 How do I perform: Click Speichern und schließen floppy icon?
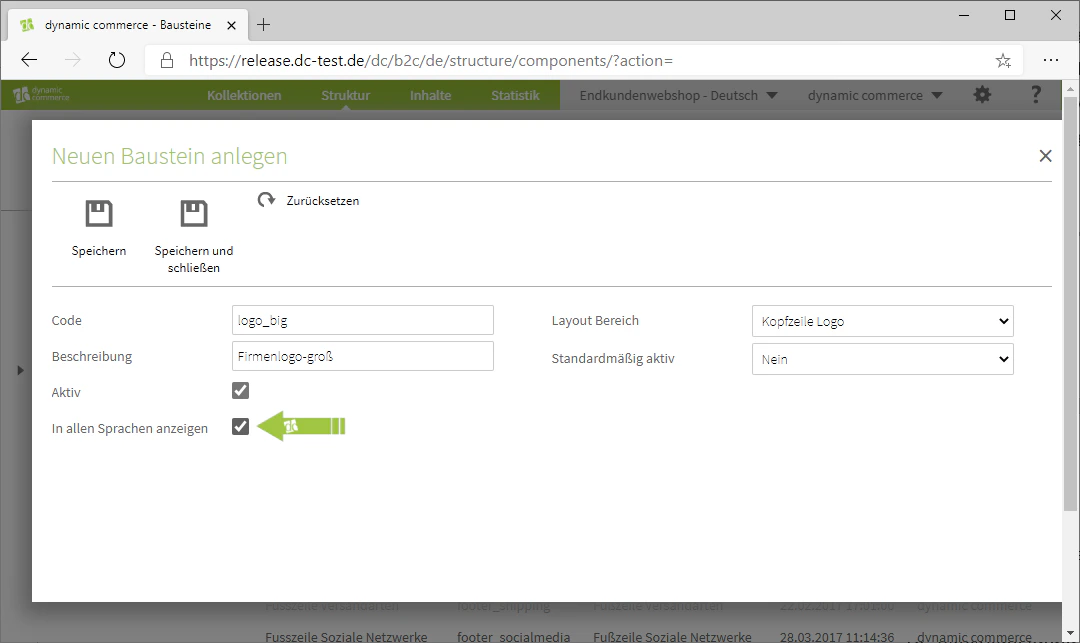pos(194,213)
